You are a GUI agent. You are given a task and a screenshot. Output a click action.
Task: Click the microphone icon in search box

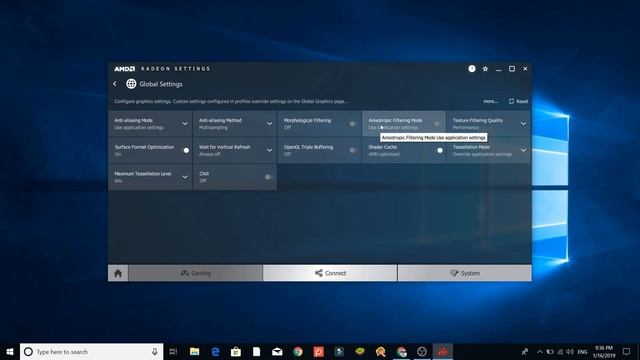155,351
